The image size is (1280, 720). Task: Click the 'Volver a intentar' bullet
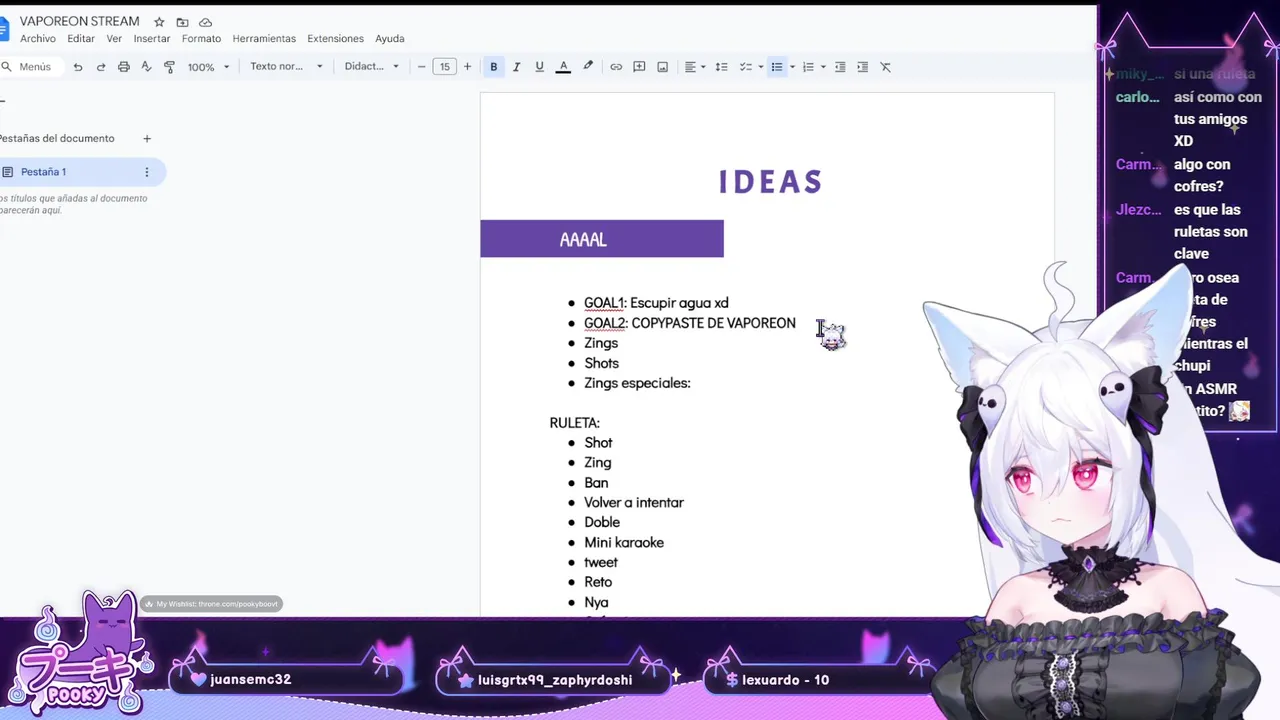[634, 503]
